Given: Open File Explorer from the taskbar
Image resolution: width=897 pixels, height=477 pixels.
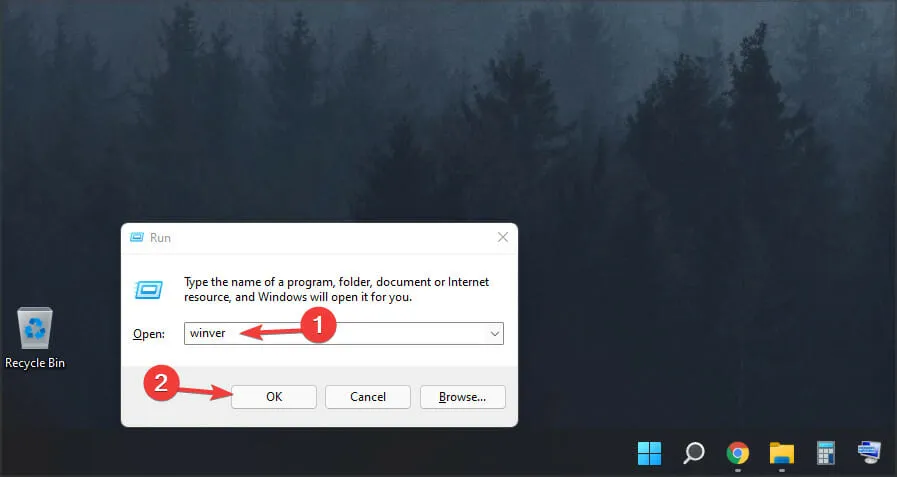Looking at the screenshot, I should 781,453.
